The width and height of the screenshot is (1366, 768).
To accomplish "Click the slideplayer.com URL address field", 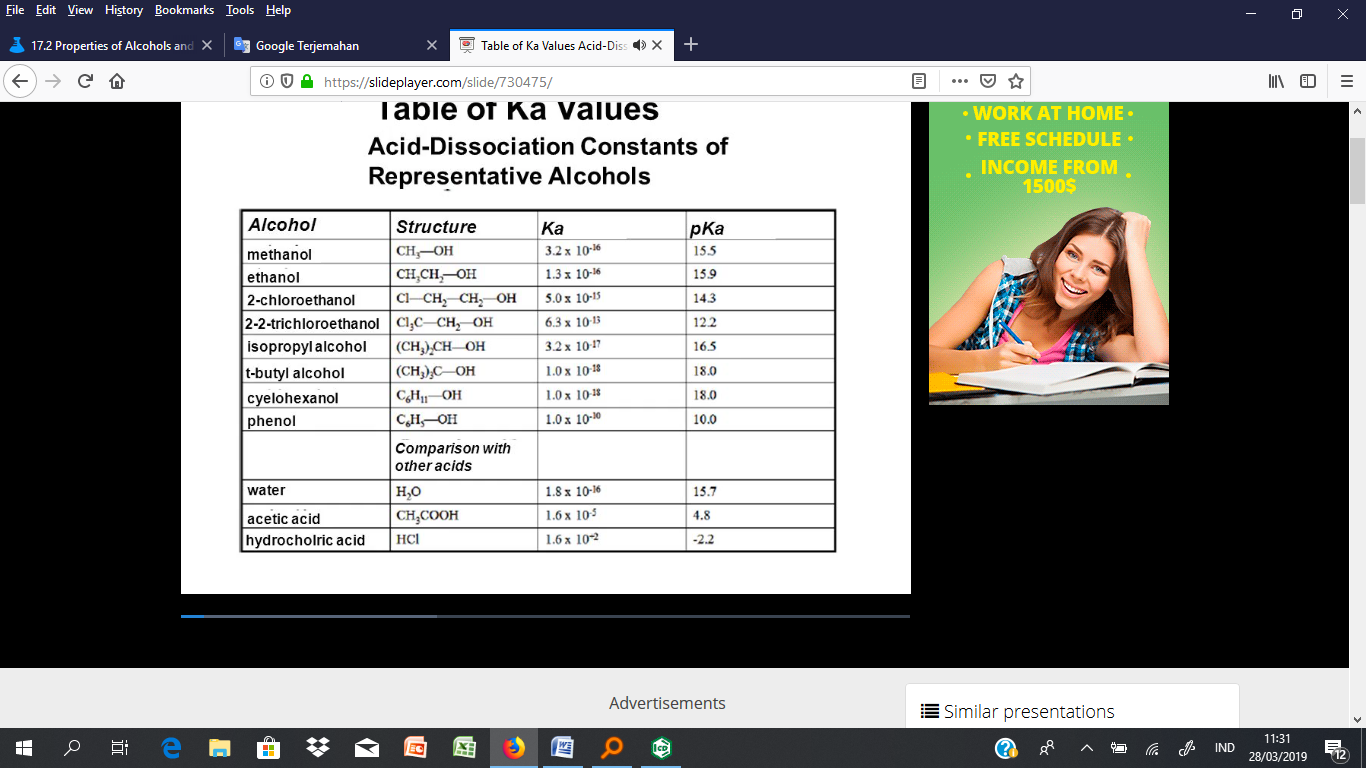I will [x=600, y=82].
